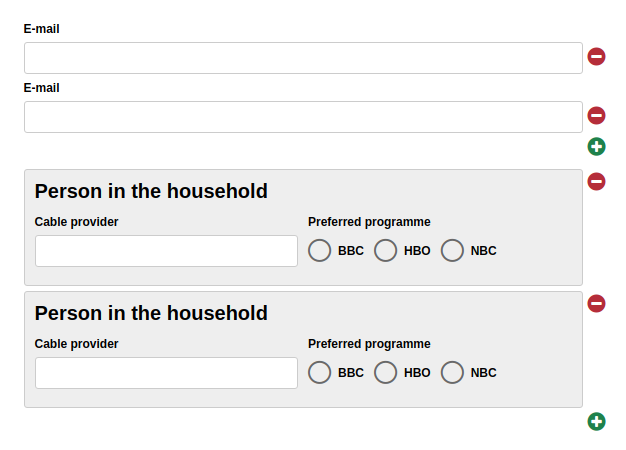Click first person's Cable provider field
The width and height of the screenshot is (626, 450).
coord(166,251)
